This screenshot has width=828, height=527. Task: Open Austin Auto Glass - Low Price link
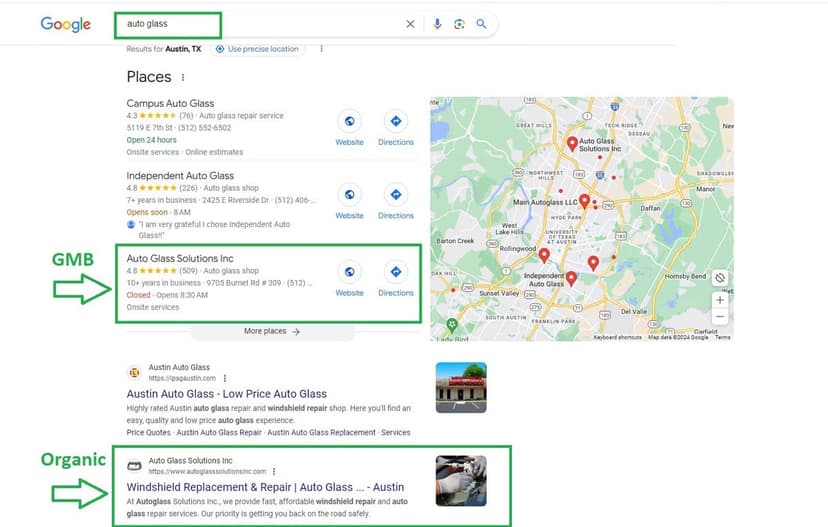(227, 394)
